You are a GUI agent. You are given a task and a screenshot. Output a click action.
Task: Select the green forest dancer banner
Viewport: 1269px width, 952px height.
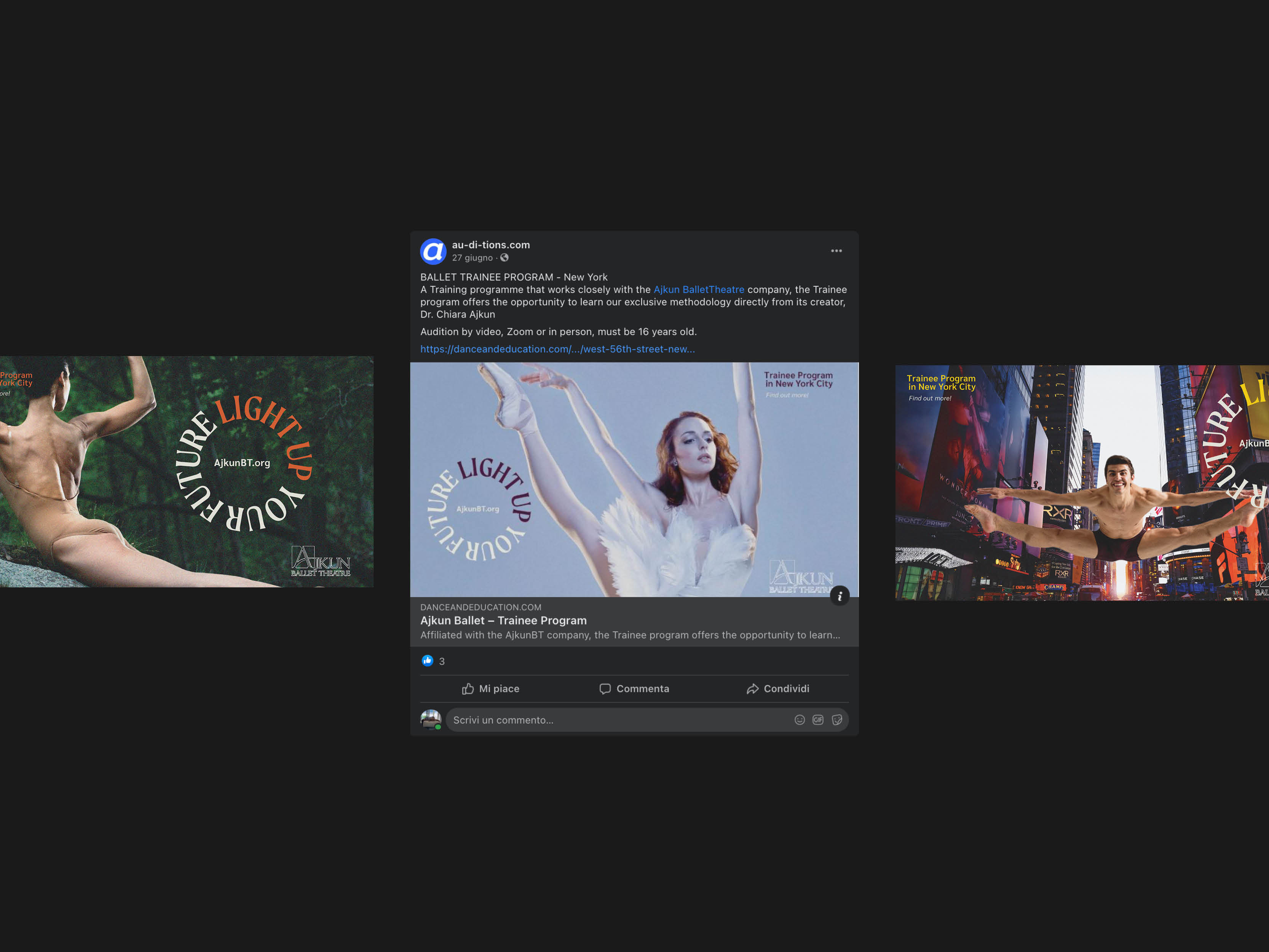tap(187, 471)
